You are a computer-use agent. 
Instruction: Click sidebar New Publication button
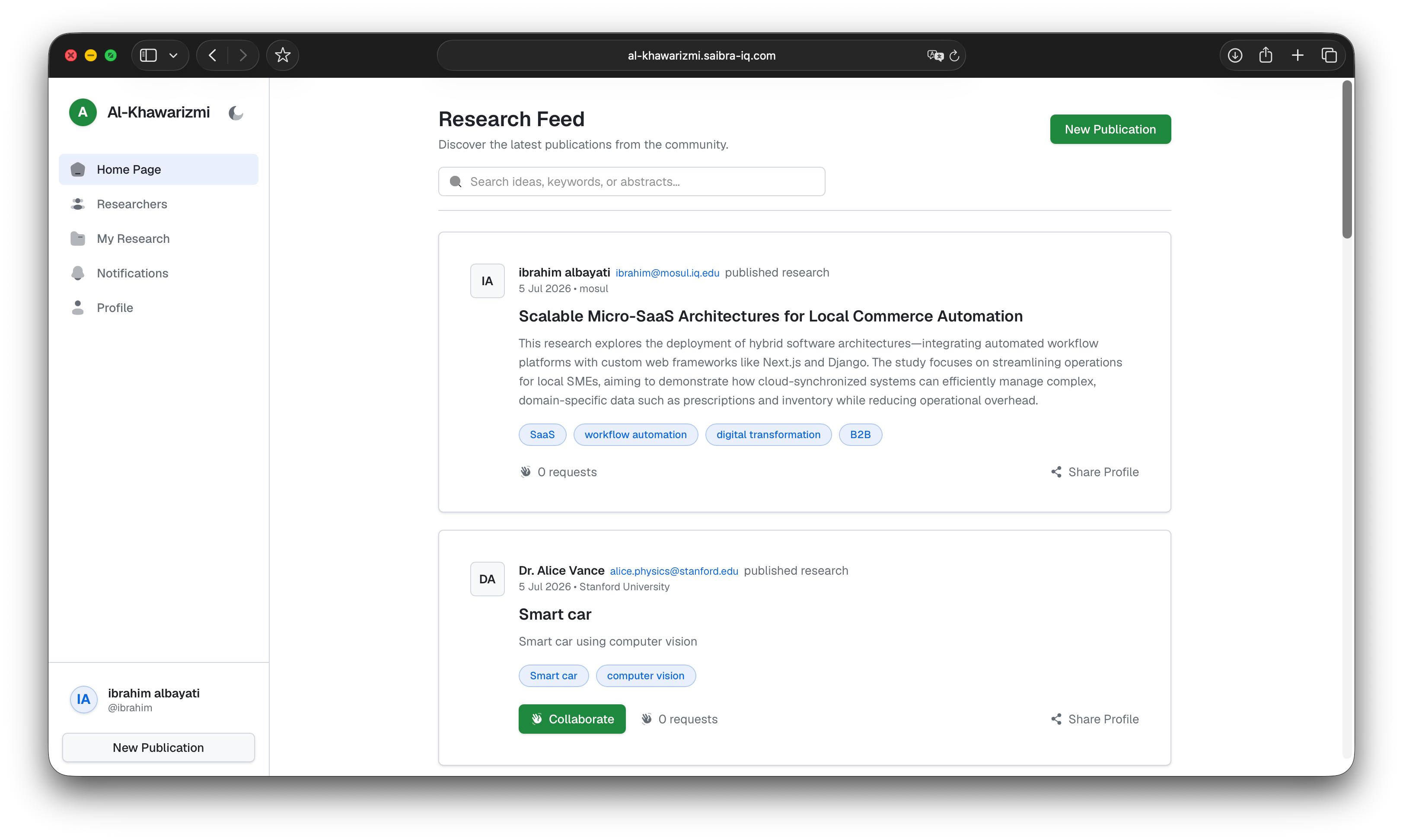[159, 747]
